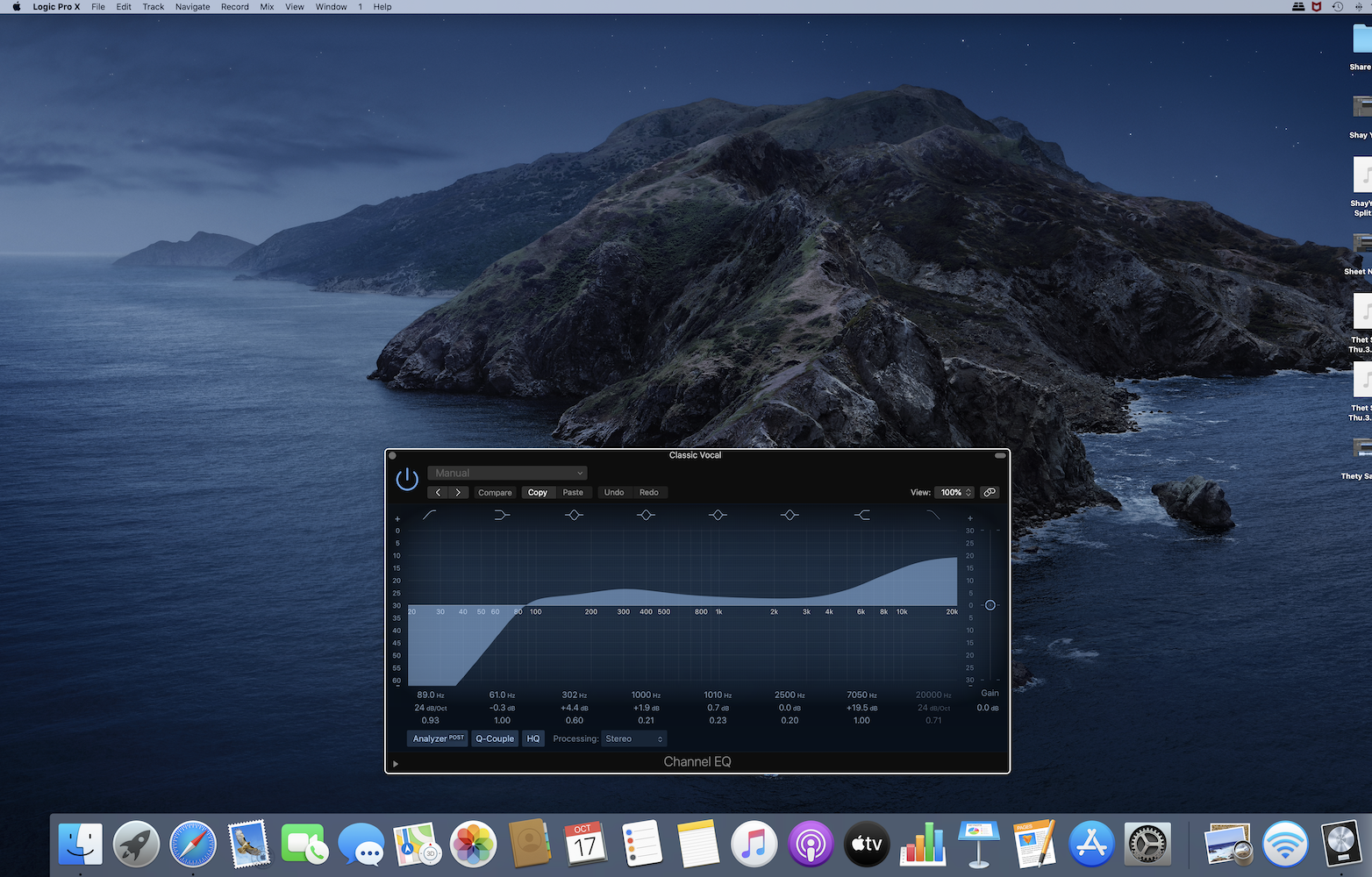Image resolution: width=1372 pixels, height=877 pixels.
Task: Click the 0.93 Q value
Action: (x=430, y=721)
